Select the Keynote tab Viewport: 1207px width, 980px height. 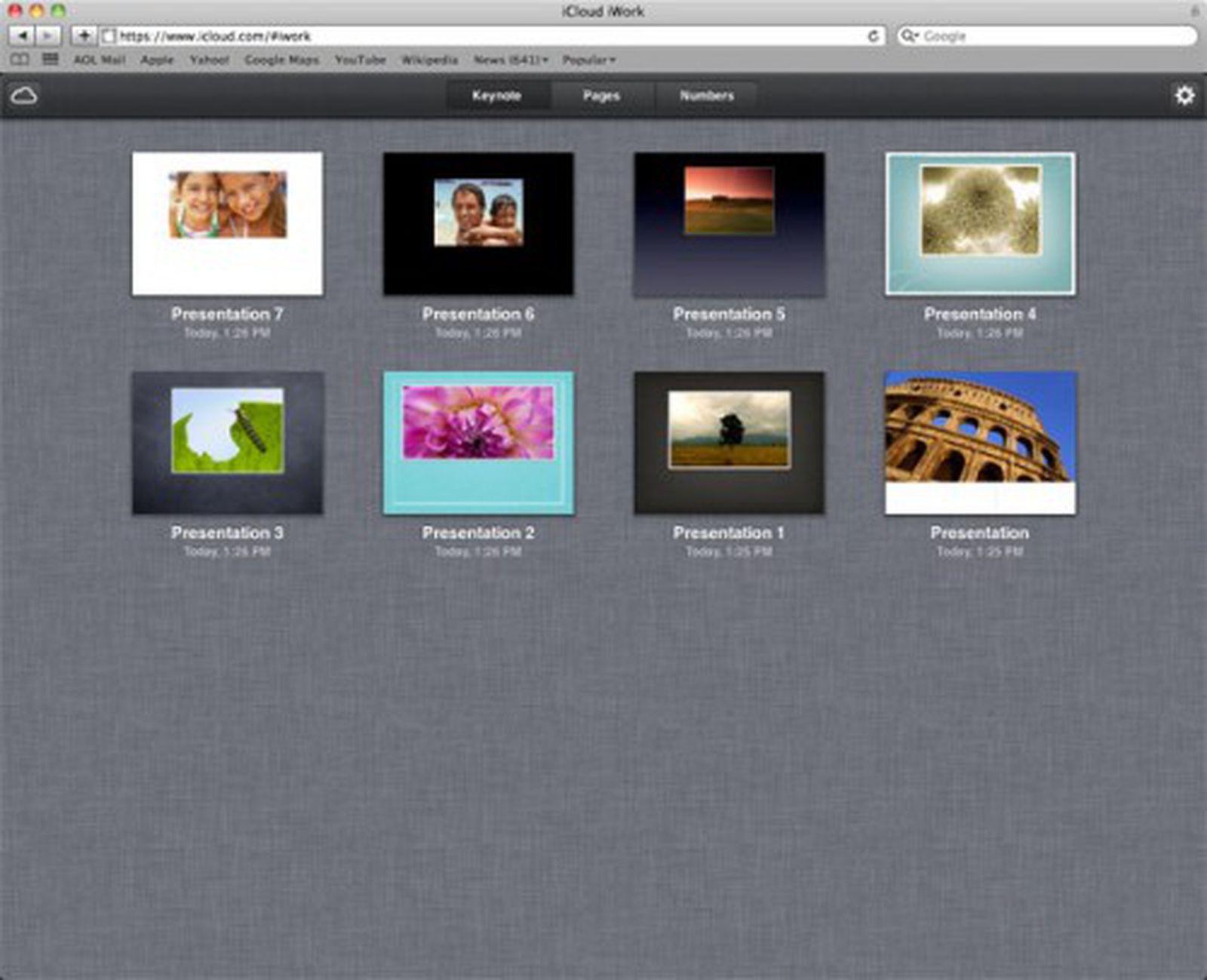point(498,96)
